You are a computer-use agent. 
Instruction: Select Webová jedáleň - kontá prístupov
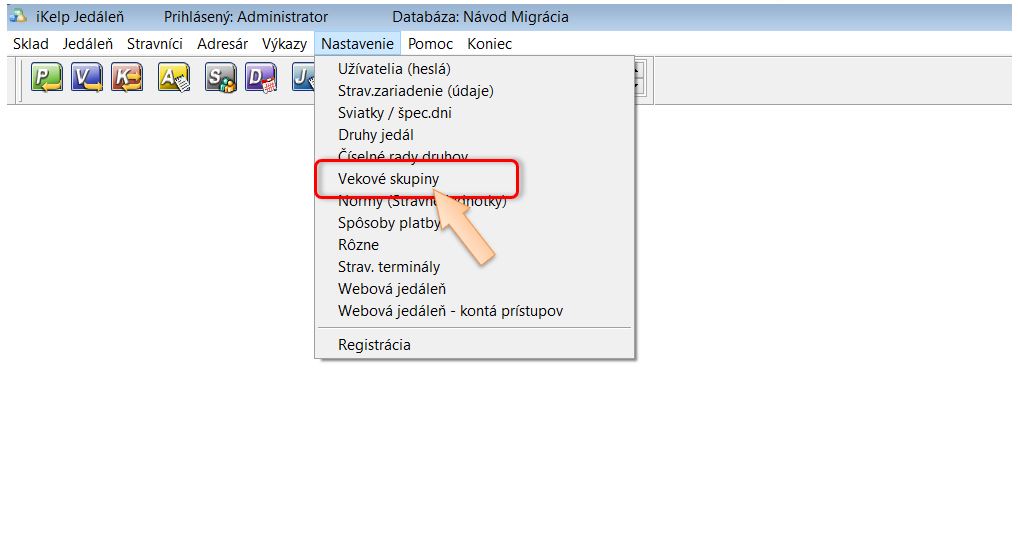click(450, 311)
